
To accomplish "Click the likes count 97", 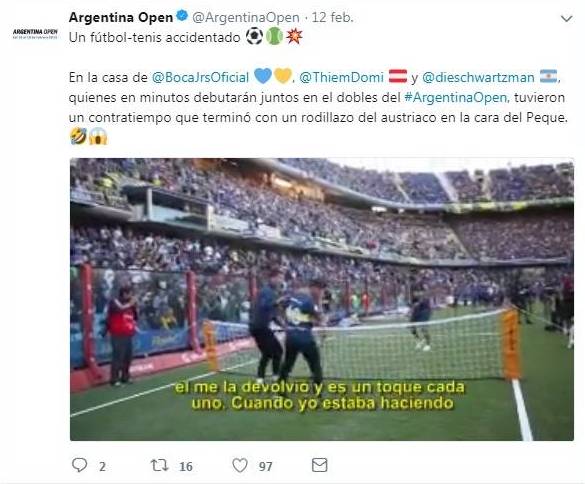I will (266, 466).
